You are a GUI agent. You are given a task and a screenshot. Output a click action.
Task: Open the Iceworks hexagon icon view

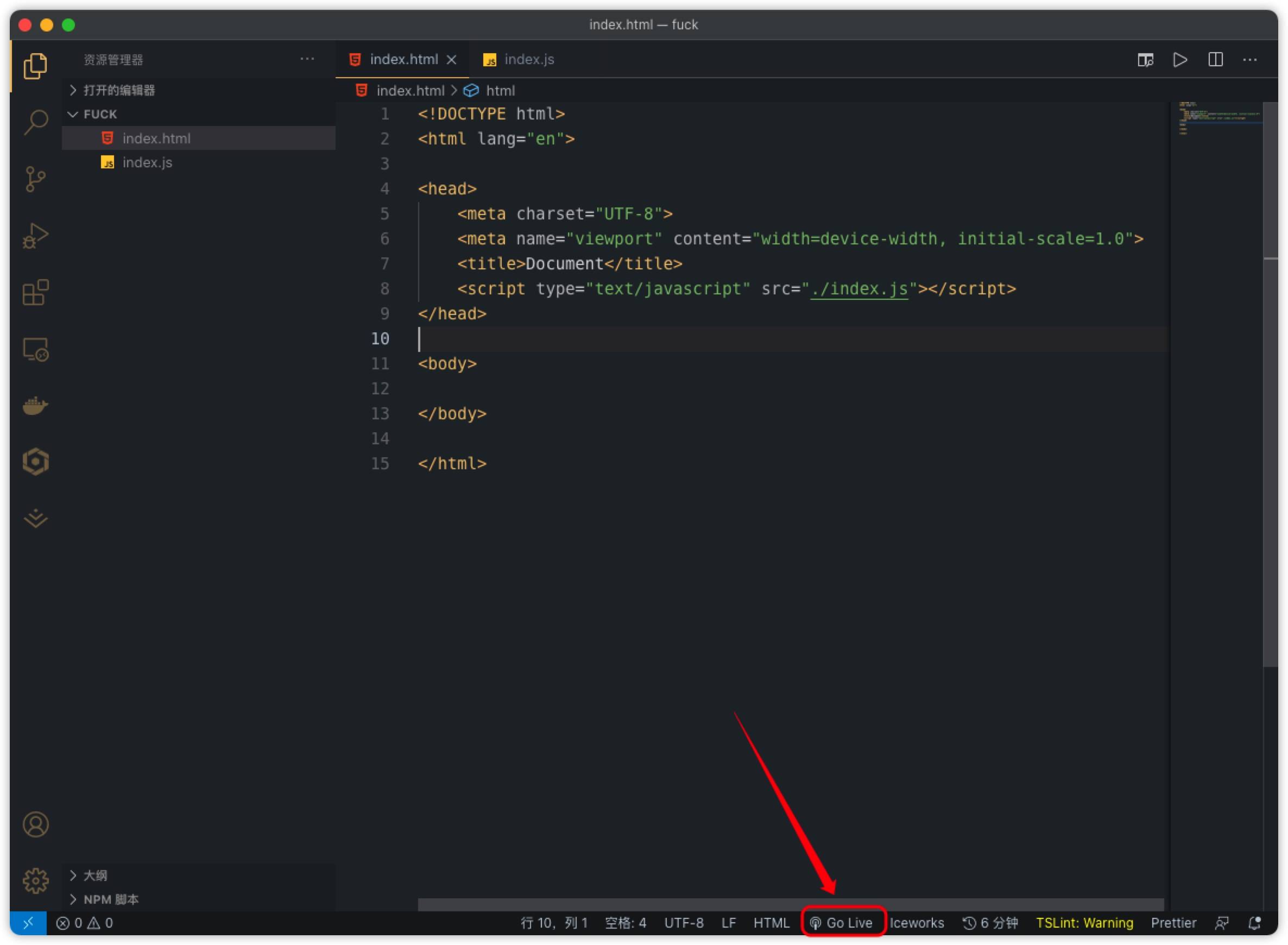35,462
